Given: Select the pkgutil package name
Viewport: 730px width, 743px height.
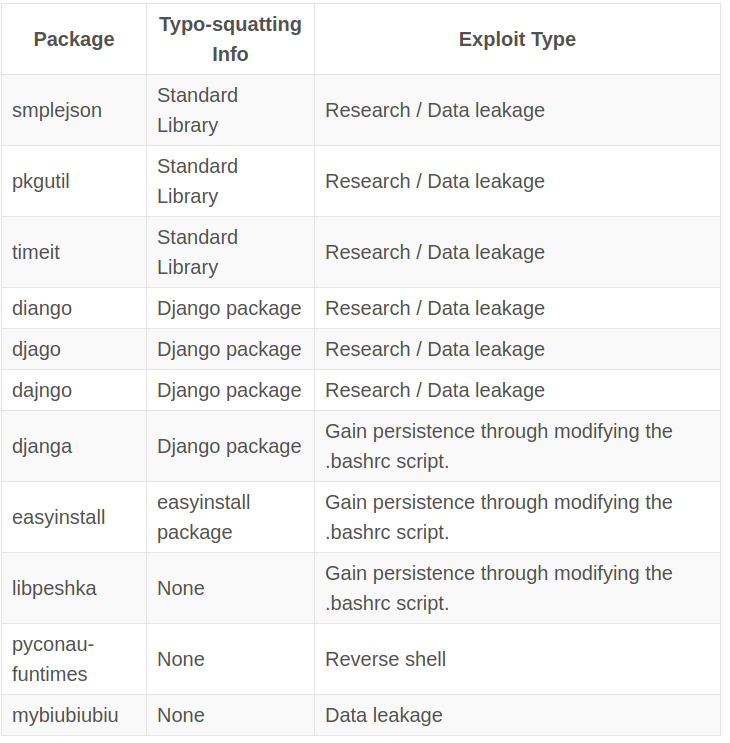Looking at the screenshot, I should click(x=41, y=181).
